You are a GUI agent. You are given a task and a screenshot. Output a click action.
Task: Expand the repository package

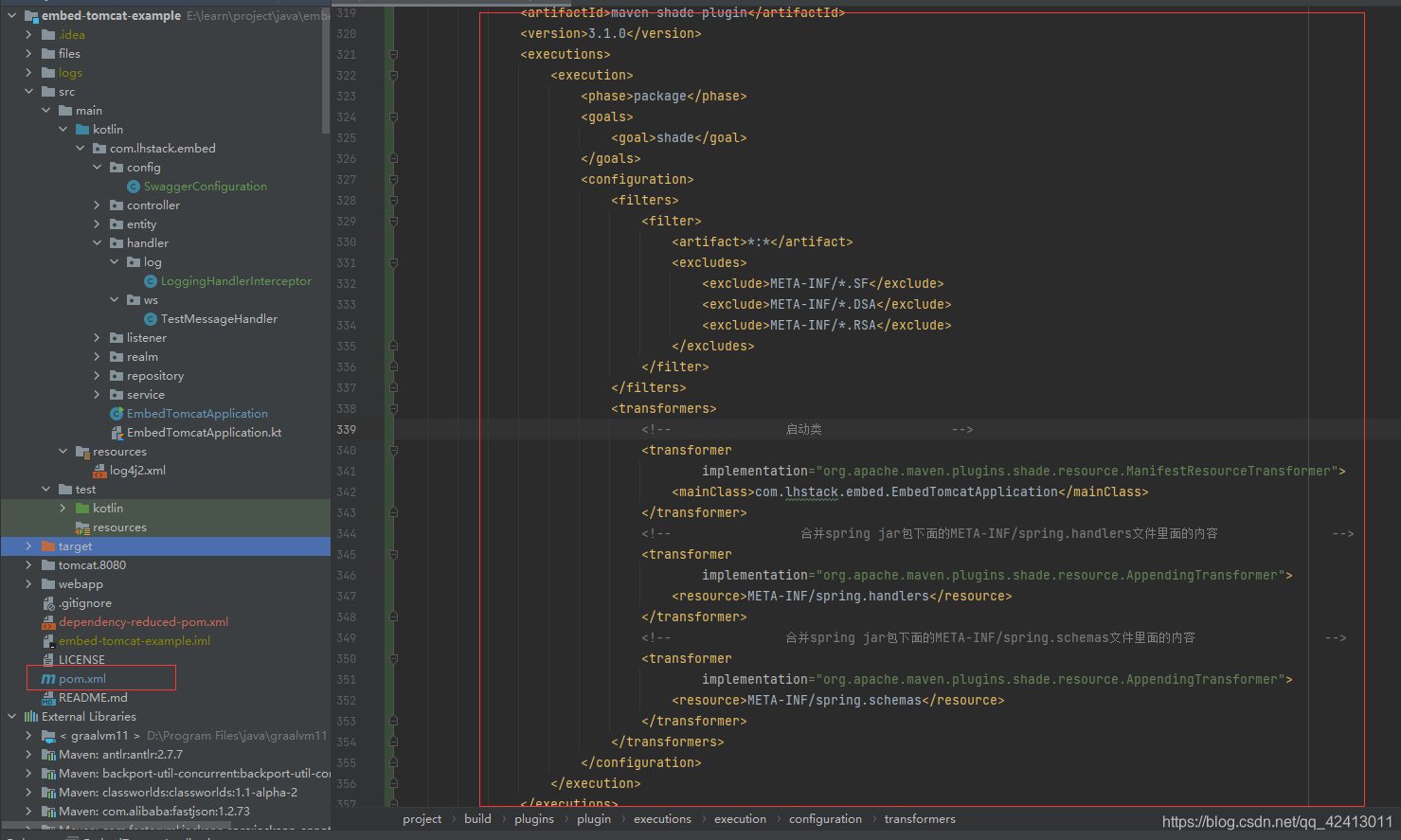97,376
